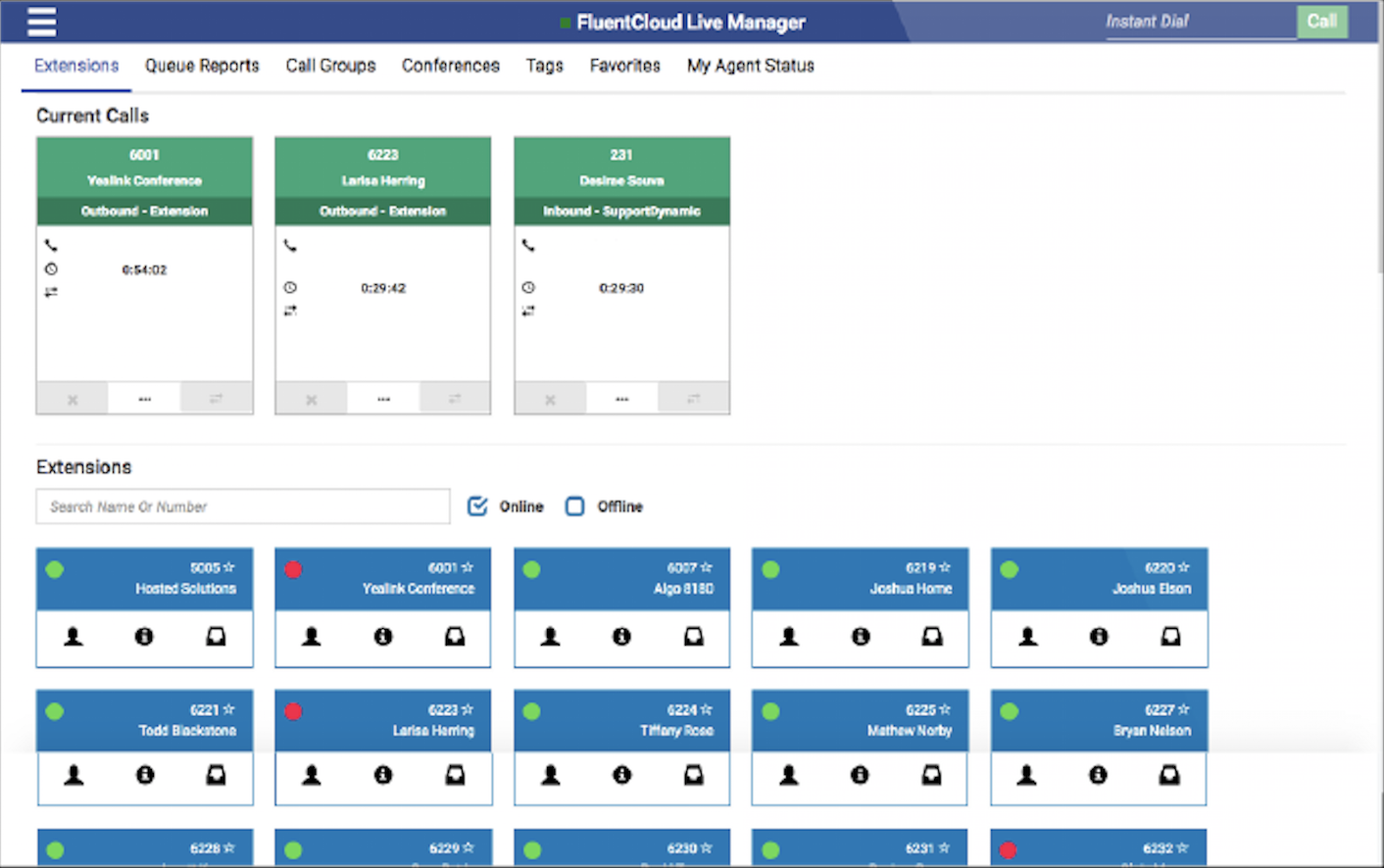This screenshot has width=1384, height=868.
Task: Click the person icon on Hosted Solutions extension
Action: pyautogui.click(x=74, y=637)
